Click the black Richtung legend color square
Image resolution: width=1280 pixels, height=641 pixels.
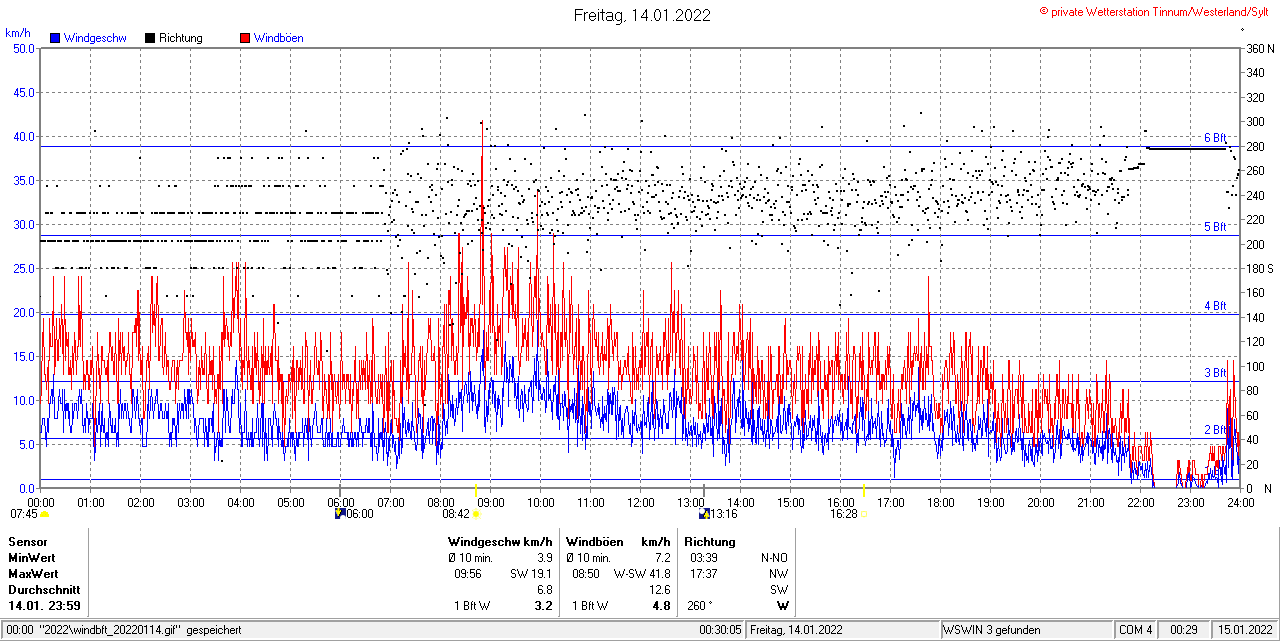tap(150, 38)
